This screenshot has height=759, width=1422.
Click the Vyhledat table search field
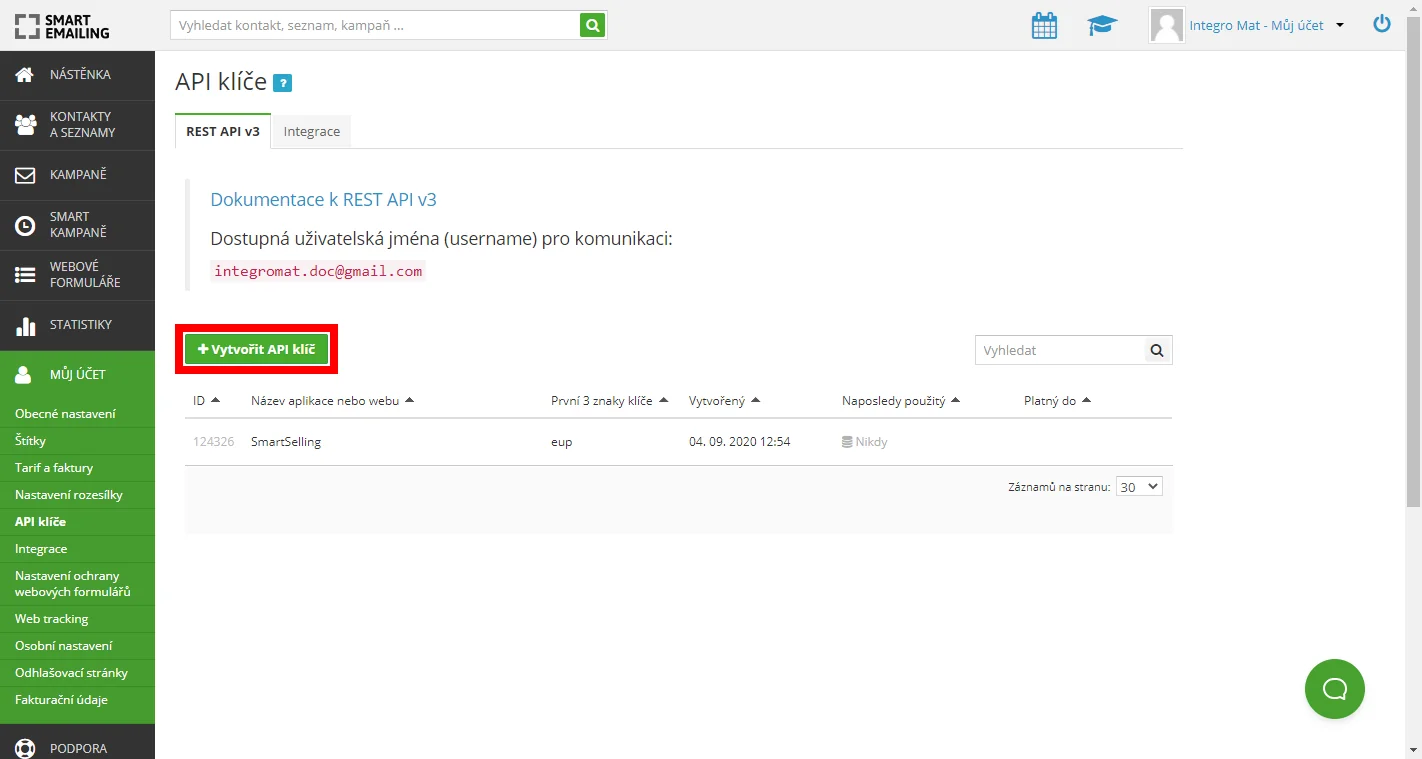click(1060, 350)
